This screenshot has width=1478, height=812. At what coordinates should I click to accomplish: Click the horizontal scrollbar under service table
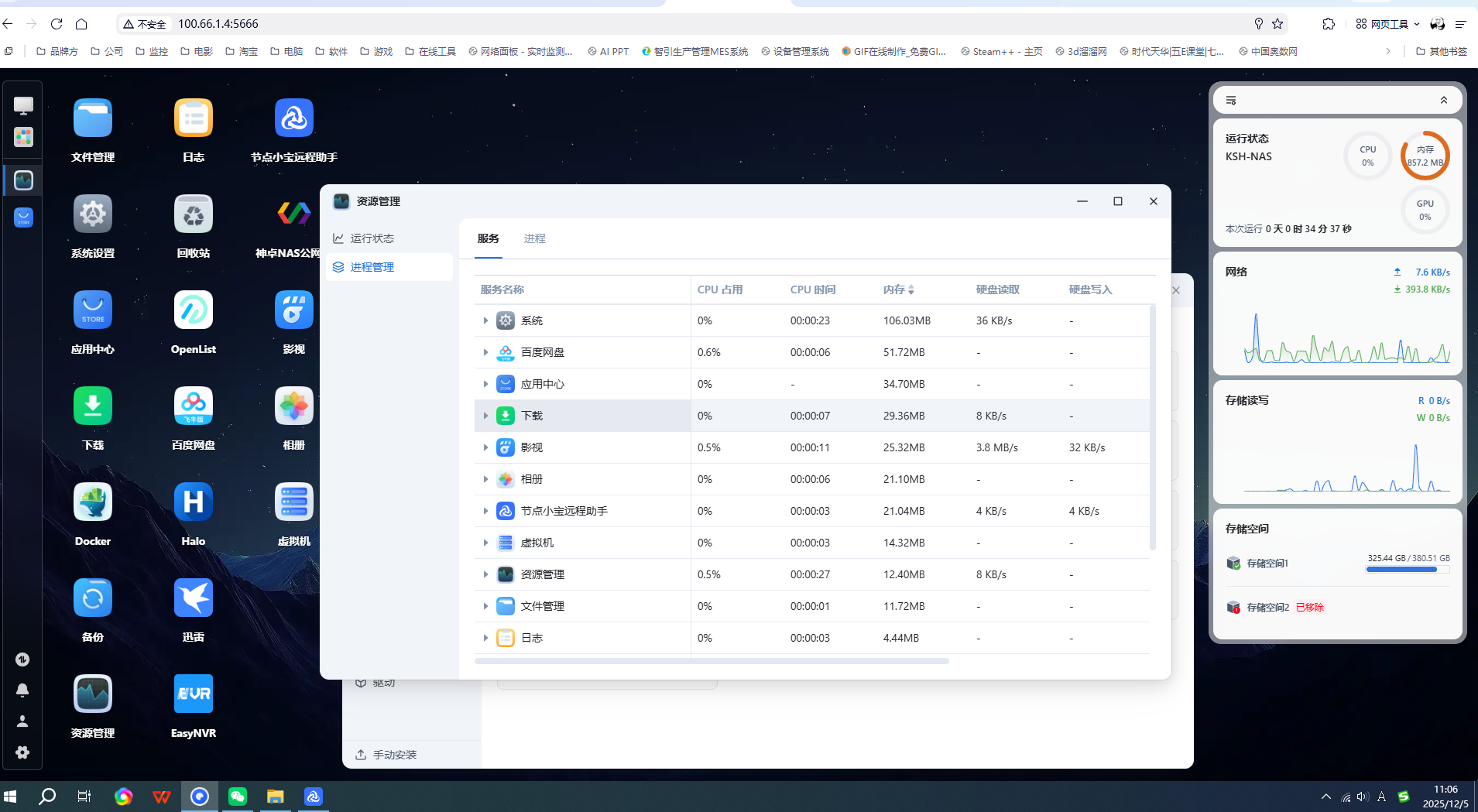coord(712,661)
